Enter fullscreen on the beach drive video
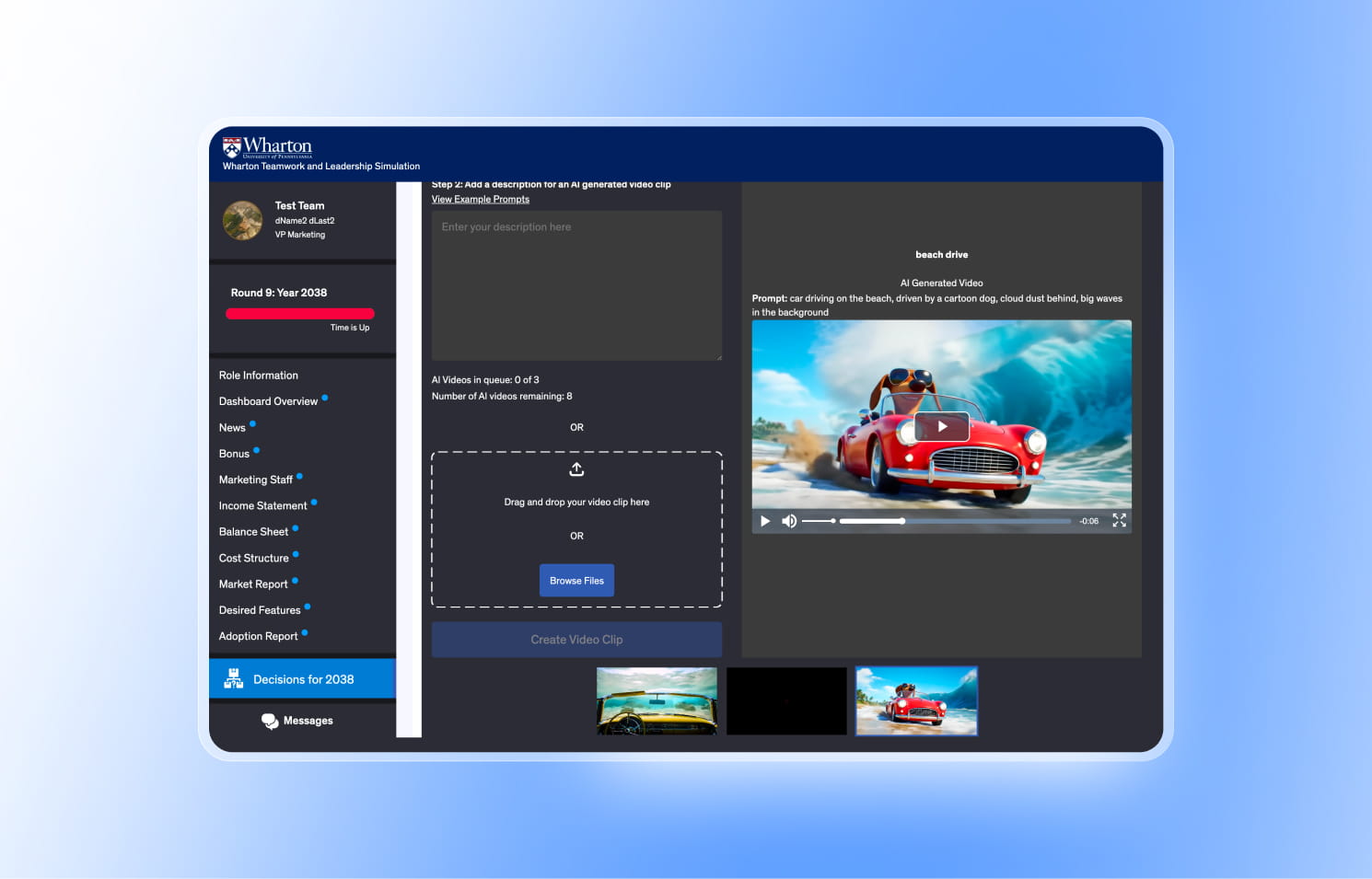1372x879 pixels. tap(1119, 521)
